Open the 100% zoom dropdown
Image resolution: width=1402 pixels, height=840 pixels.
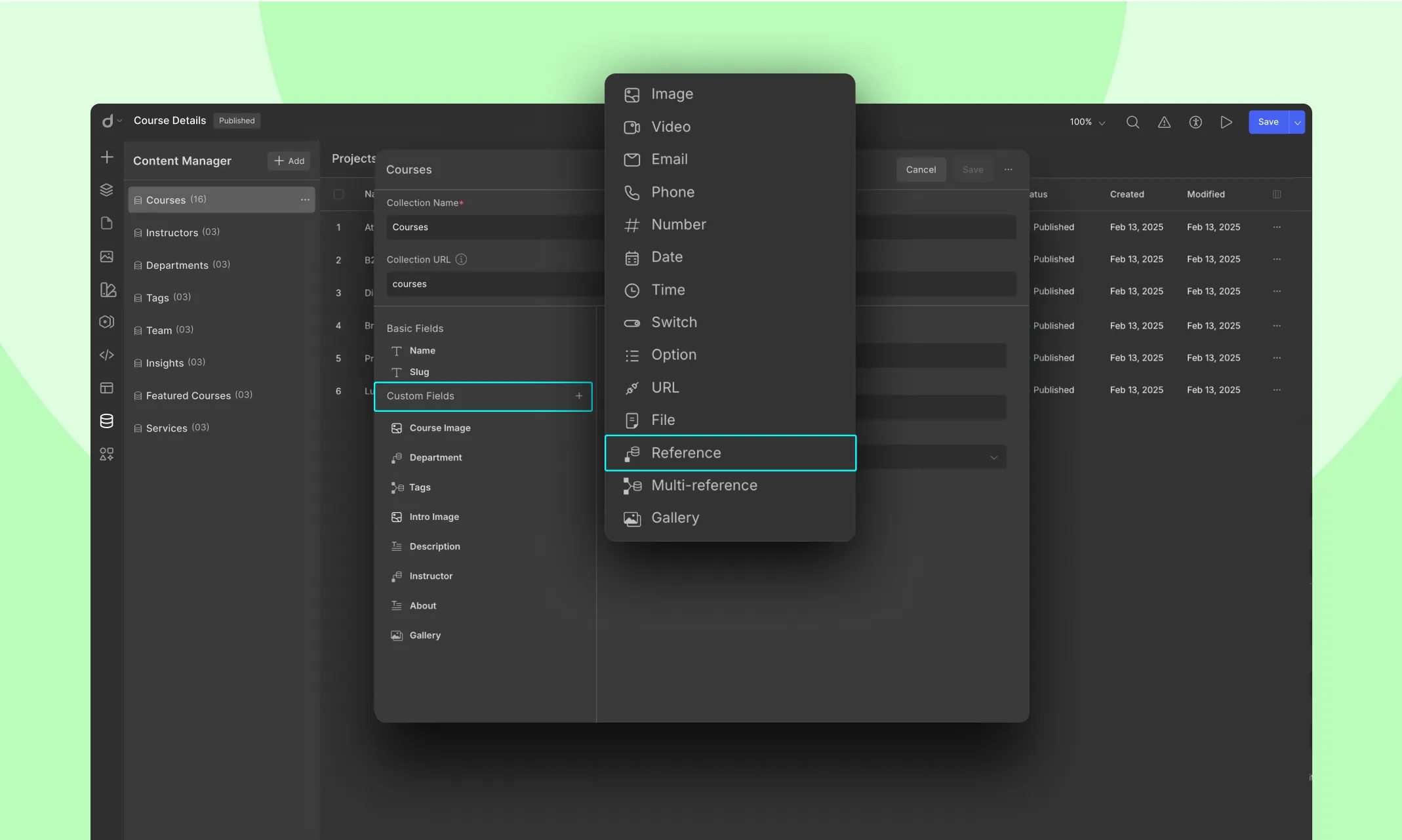pyautogui.click(x=1087, y=122)
